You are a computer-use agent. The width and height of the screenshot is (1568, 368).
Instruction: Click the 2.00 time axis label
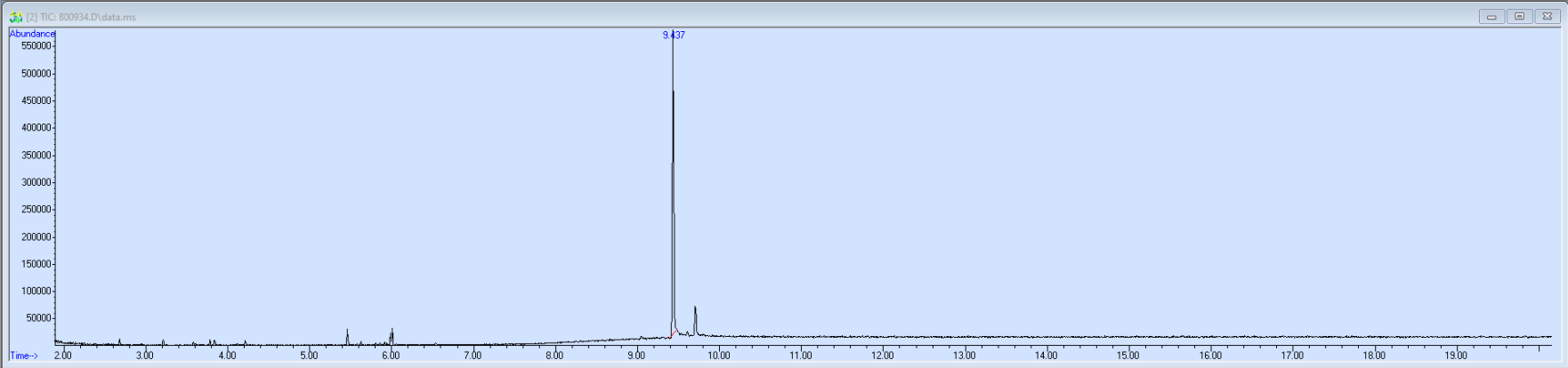(x=63, y=356)
